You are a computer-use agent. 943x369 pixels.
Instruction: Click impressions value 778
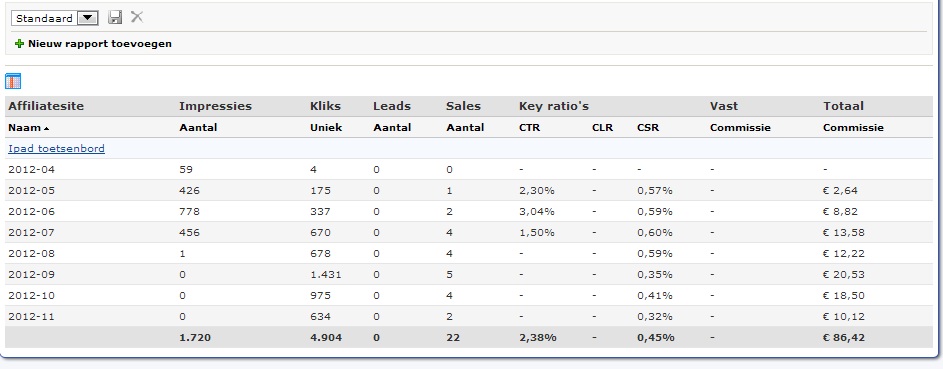189,212
